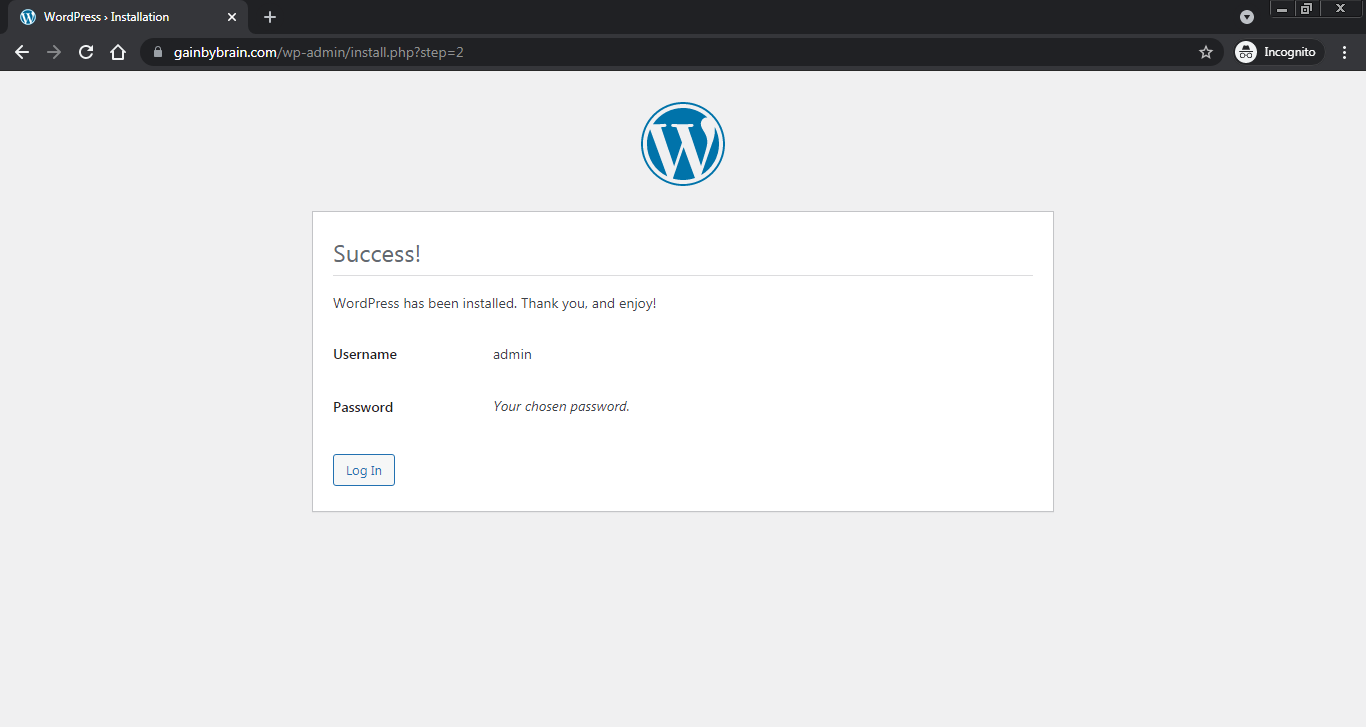Click the 'admin' username value
The image size is (1366, 727).
(x=512, y=354)
